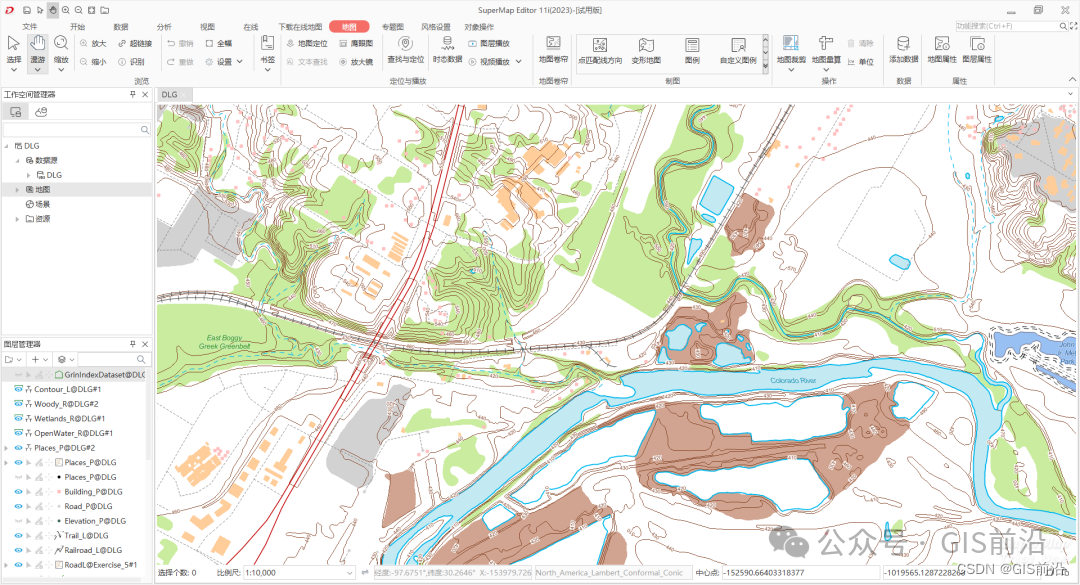This screenshot has width=1080, height=585.
Task: Switch to the 开始 ribbon tab
Action: [77, 27]
